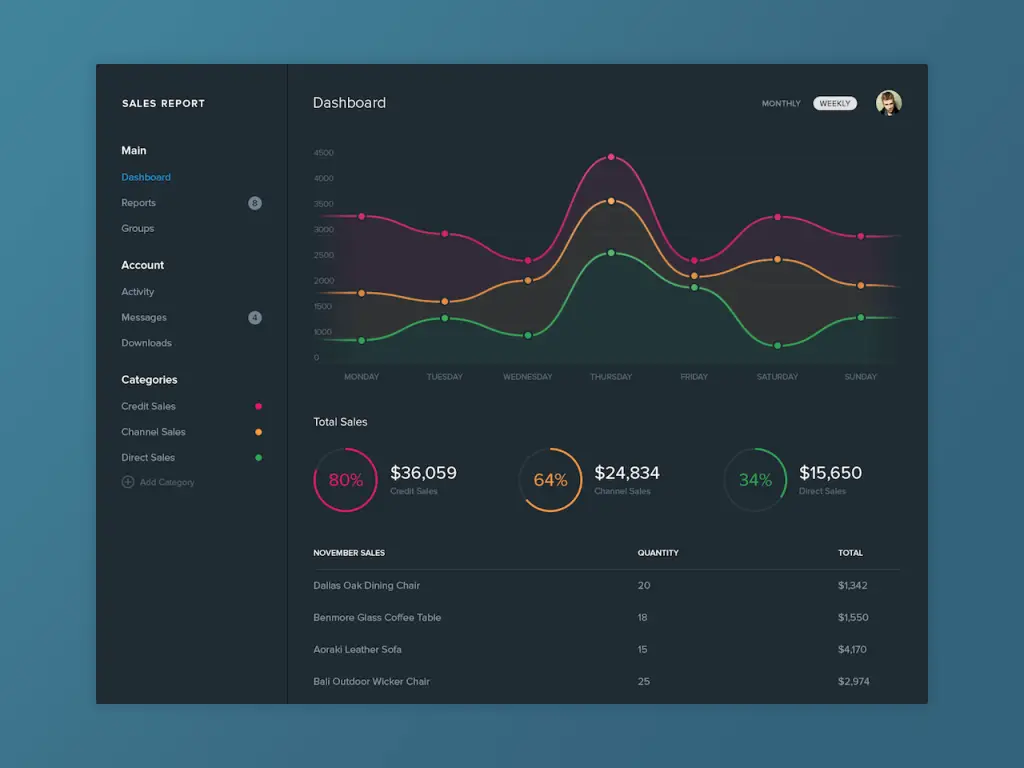Viewport: 1024px width, 768px height.
Task: Open the Activity page
Action: [x=137, y=291]
